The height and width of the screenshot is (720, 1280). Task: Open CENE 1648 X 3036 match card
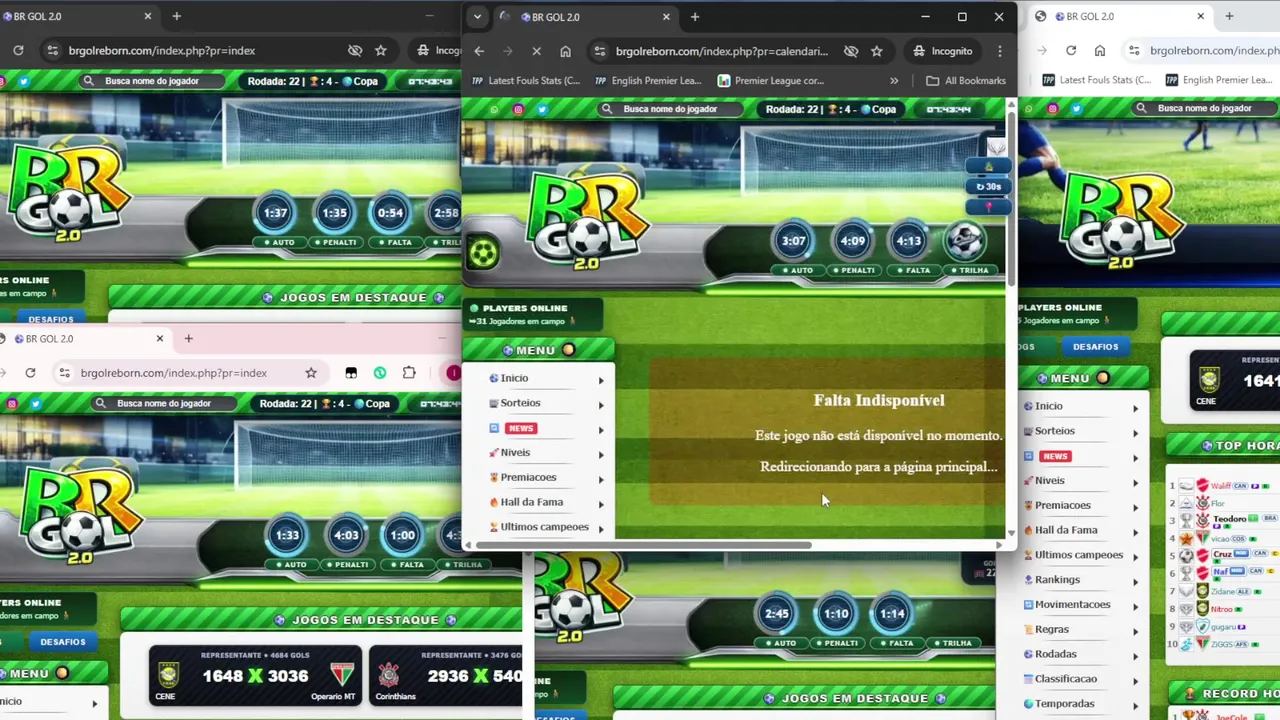[x=254, y=676]
